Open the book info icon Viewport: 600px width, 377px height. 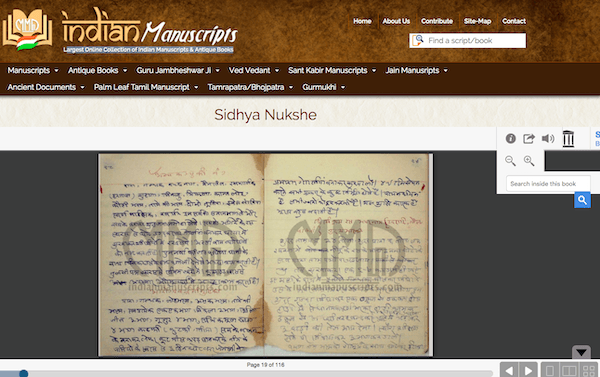tap(510, 139)
